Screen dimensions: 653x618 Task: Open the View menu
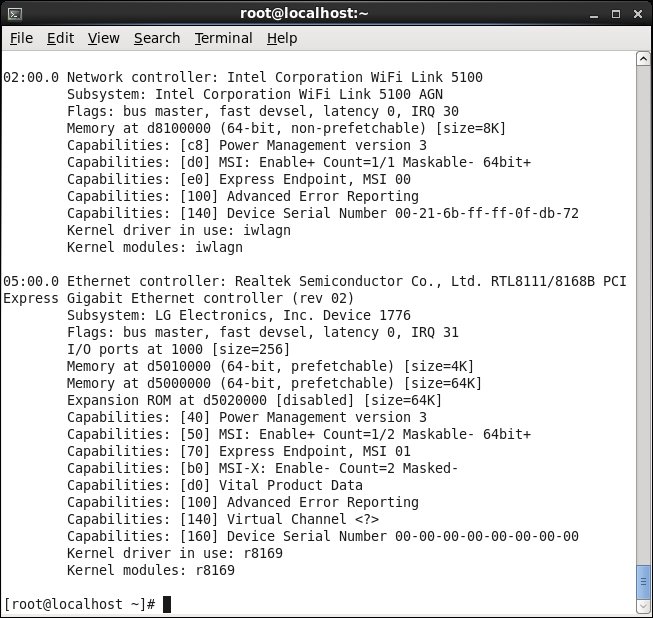coord(103,38)
